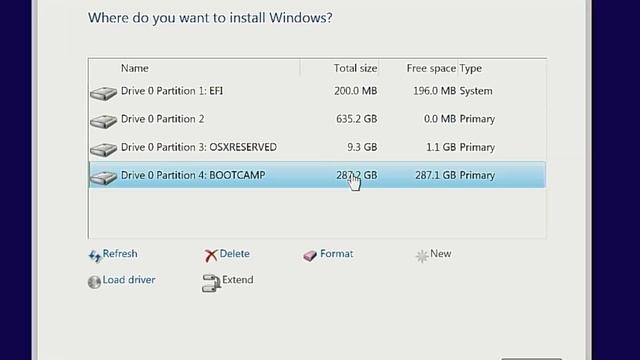
Task: Click Primary type in BOOTCAMP row
Action: [x=477, y=175]
